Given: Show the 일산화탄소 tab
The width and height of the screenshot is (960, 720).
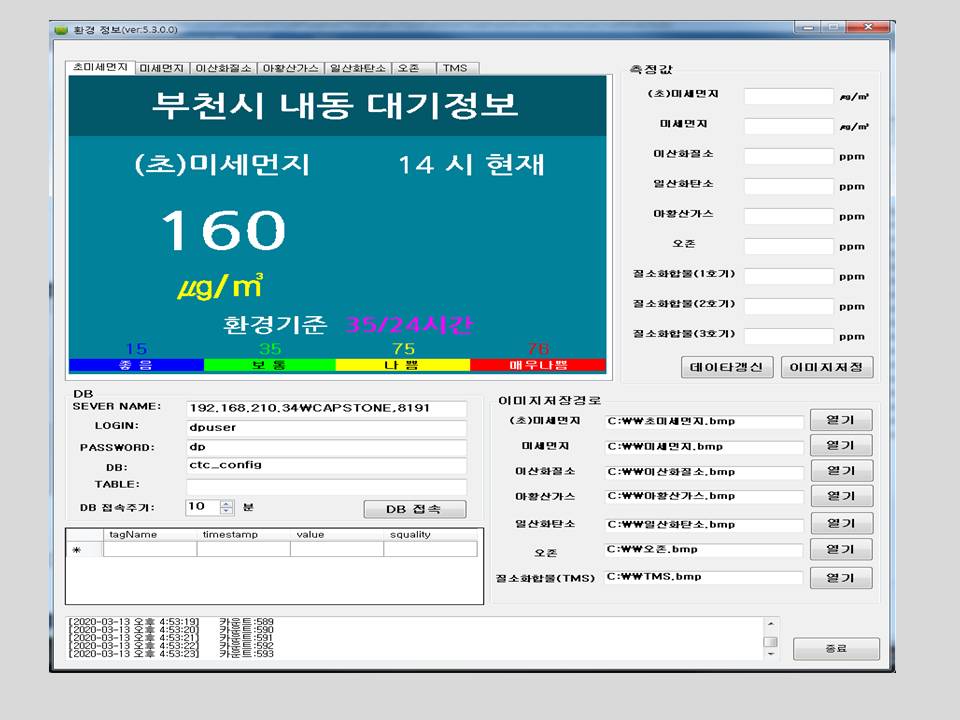Looking at the screenshot, I should click(x=358, y=68).
